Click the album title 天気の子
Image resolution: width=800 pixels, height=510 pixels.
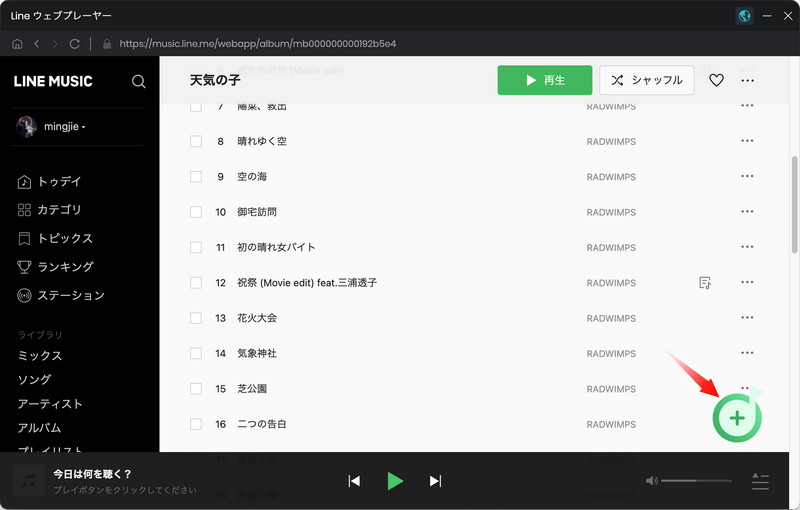215,80
